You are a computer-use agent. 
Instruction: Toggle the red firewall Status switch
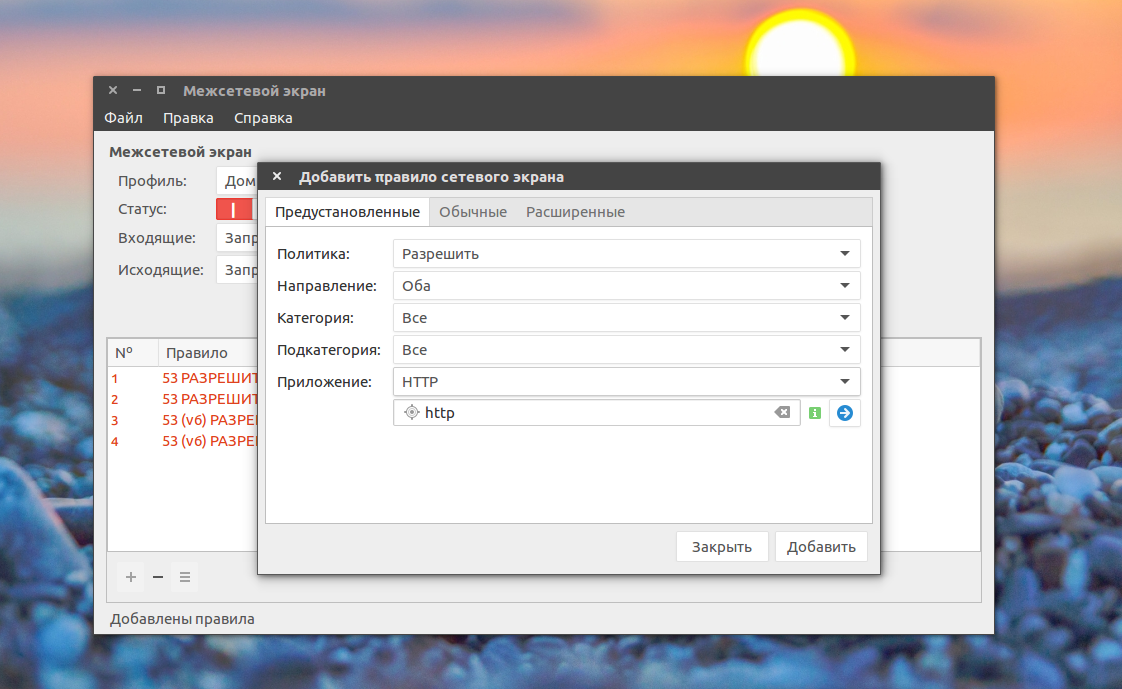pyautogui.click(x=235, y=209)
